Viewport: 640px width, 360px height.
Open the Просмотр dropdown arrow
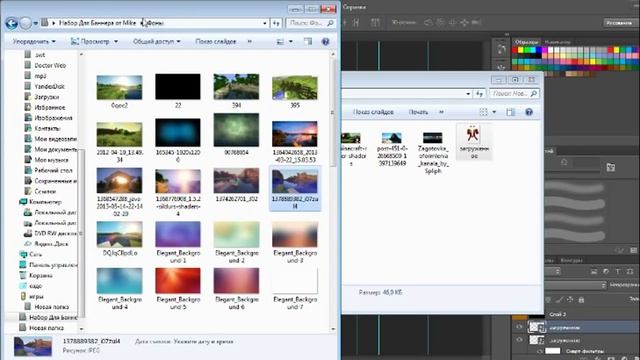coord(116,42)
